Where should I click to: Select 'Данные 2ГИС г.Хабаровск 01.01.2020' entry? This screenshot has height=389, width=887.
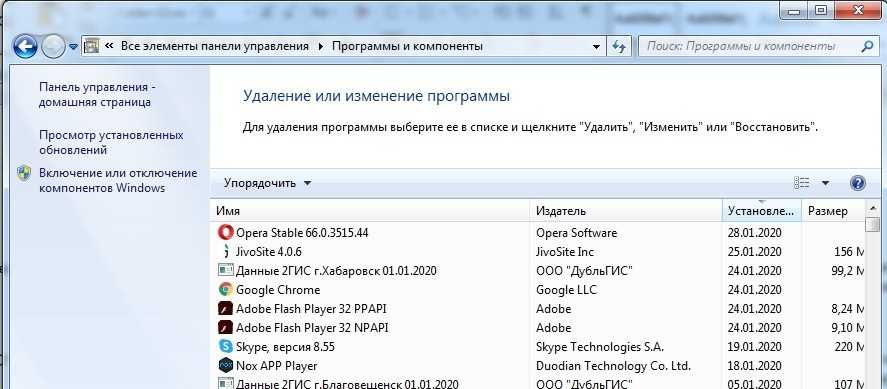(337, 270)
